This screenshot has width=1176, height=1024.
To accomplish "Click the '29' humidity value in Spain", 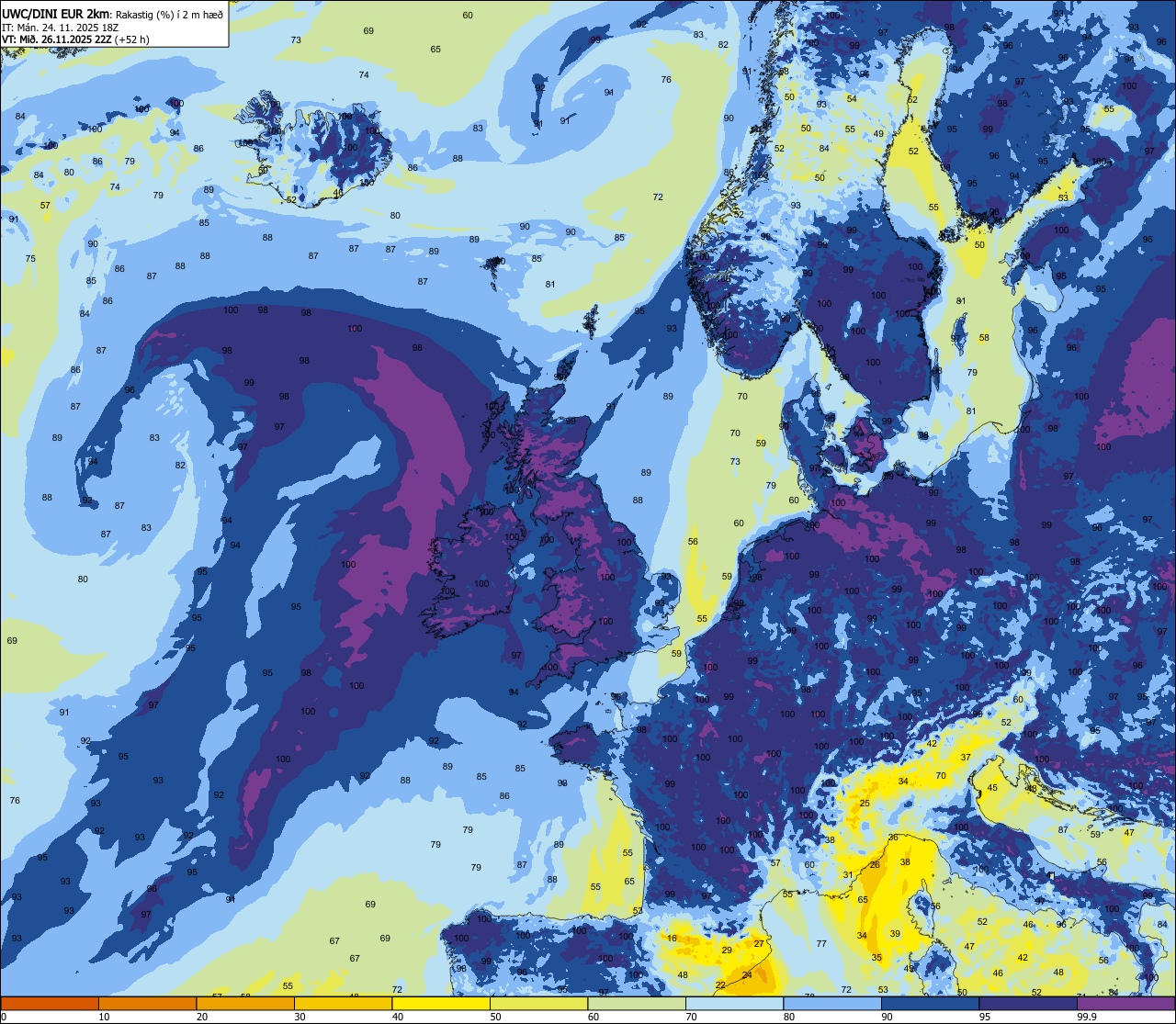I will [727, 951].
